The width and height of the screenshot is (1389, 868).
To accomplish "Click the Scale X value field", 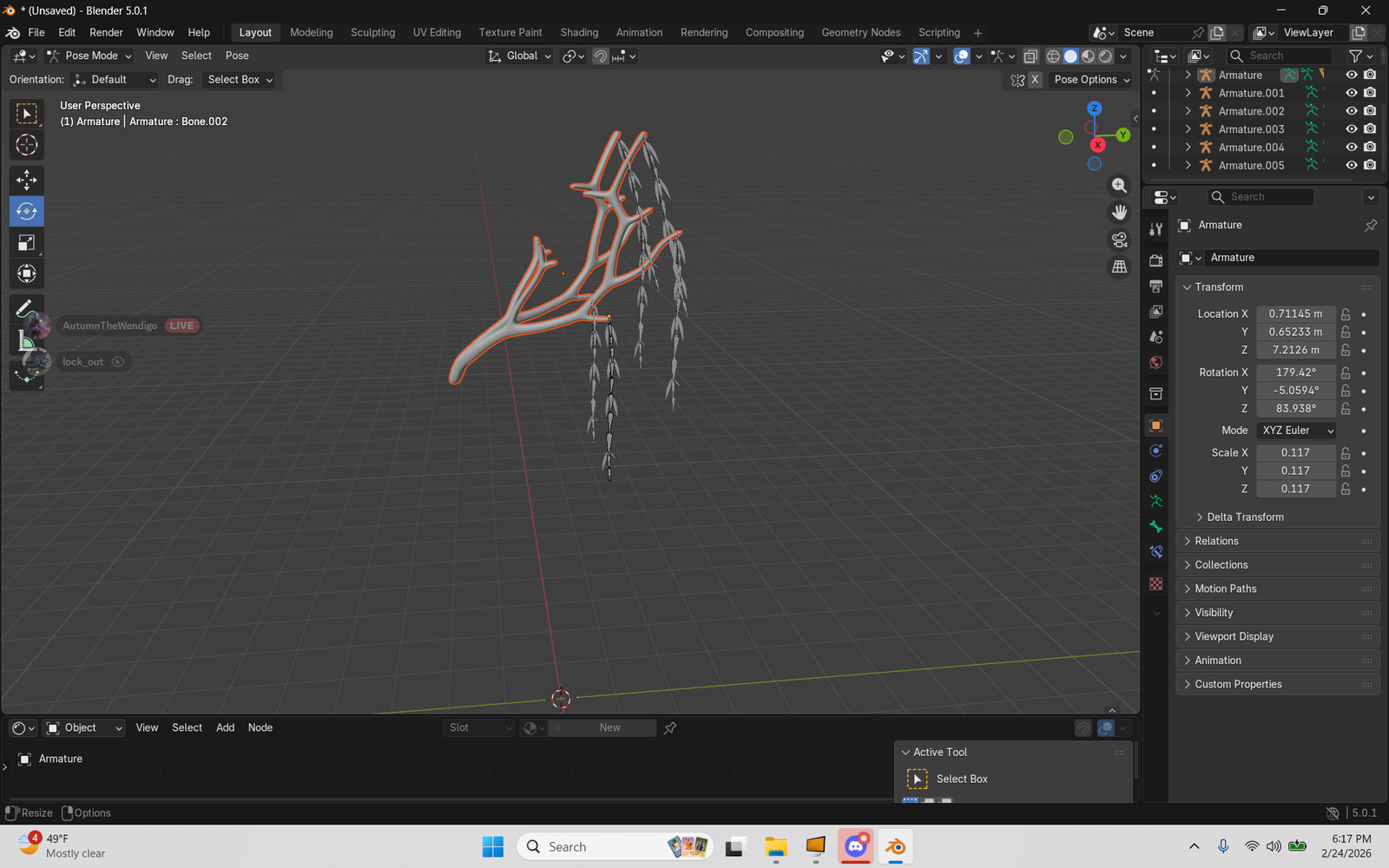I will click(1294, 453).
